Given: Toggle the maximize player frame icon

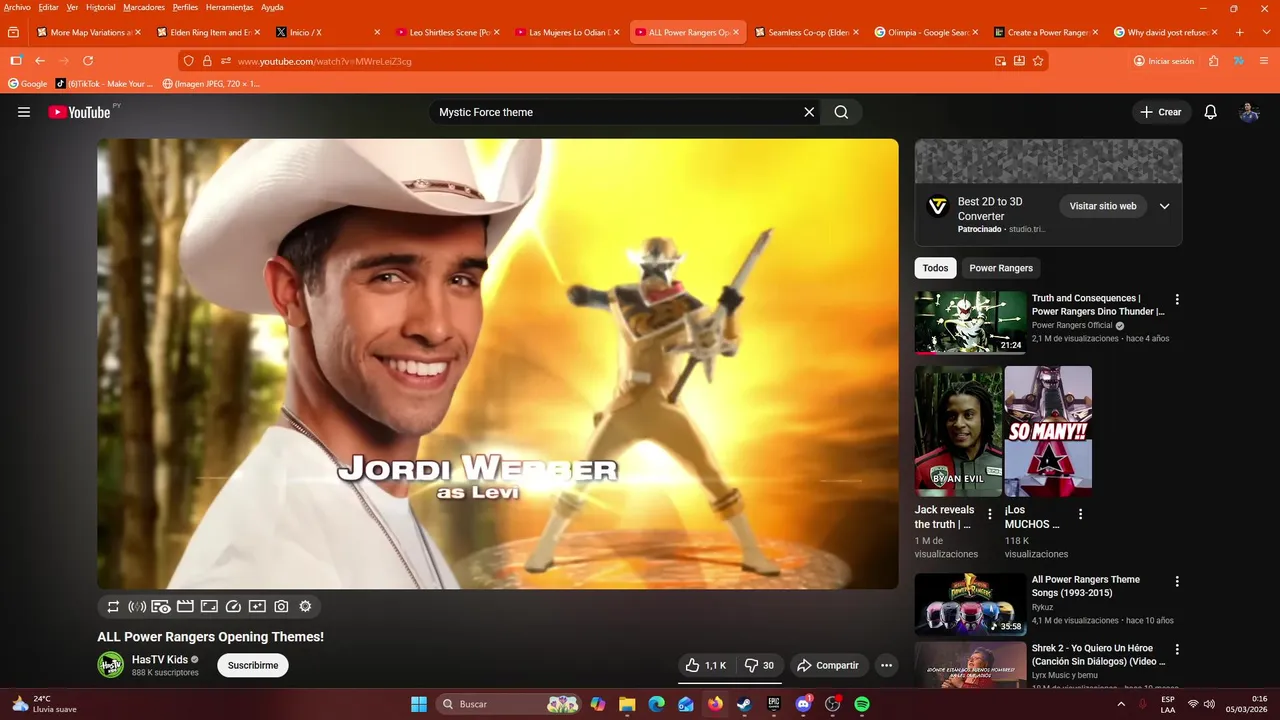Looking at the screenshot, I should pos(209,606).
